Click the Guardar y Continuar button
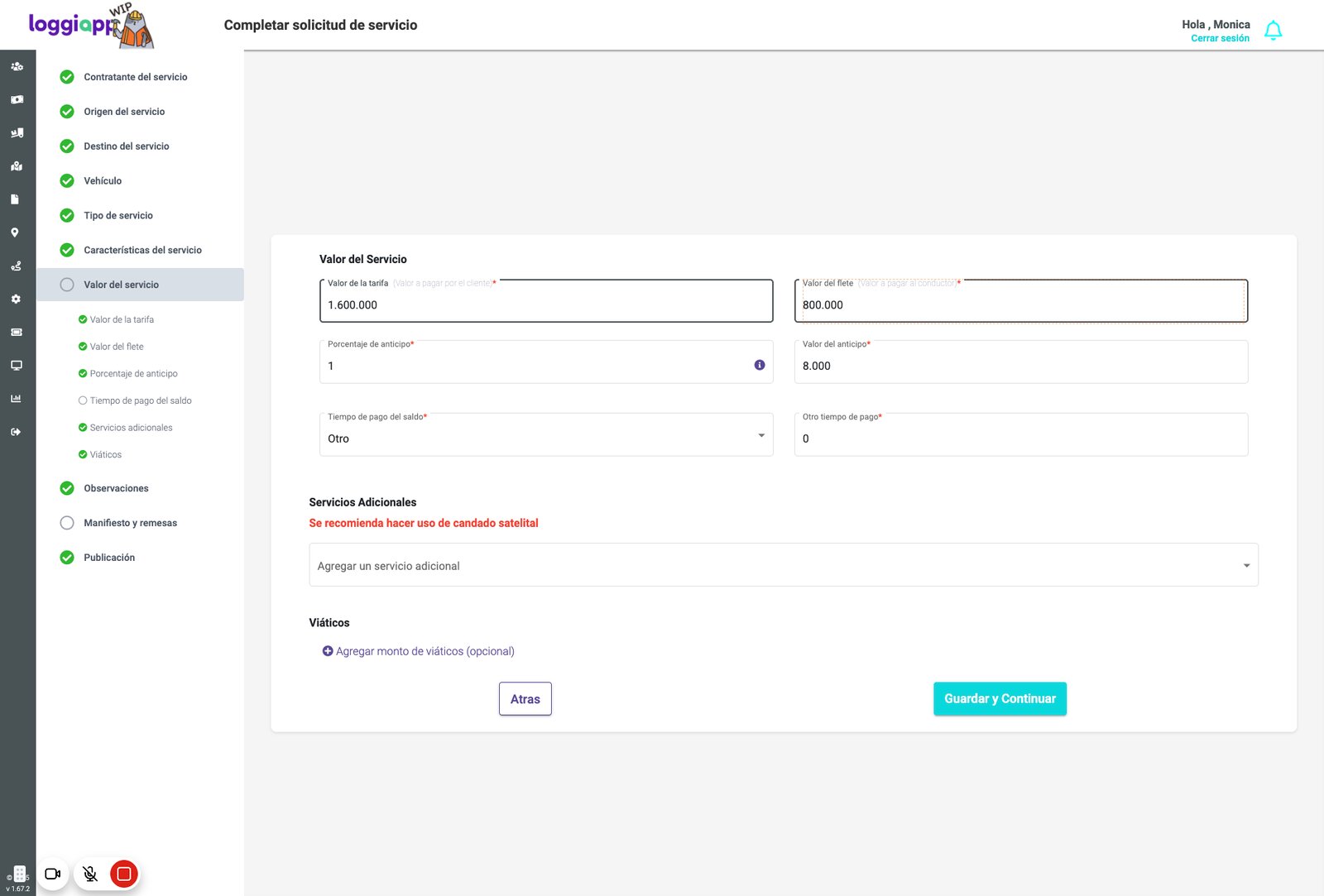Screen dimensions: 1324x896 [x=1000, y=699]
